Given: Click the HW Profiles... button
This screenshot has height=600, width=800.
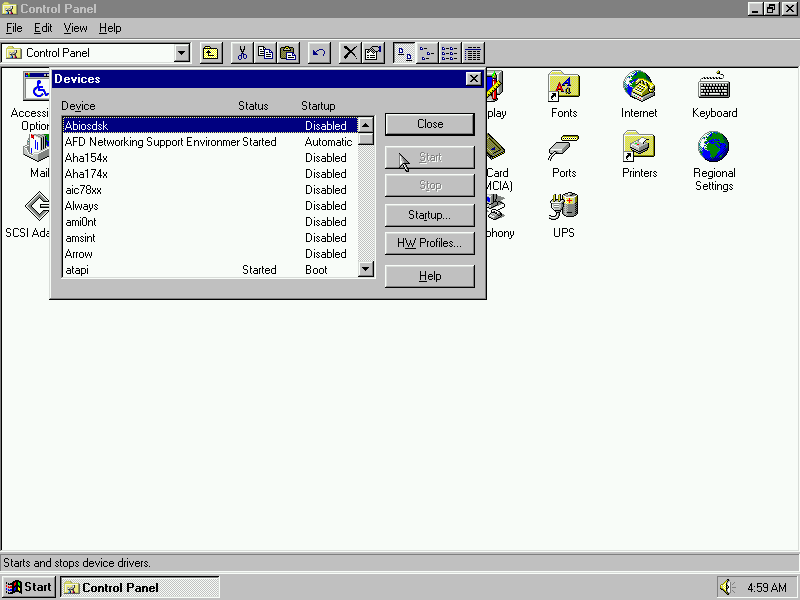Looking at the screenshot, I should [x=429, y=243].
